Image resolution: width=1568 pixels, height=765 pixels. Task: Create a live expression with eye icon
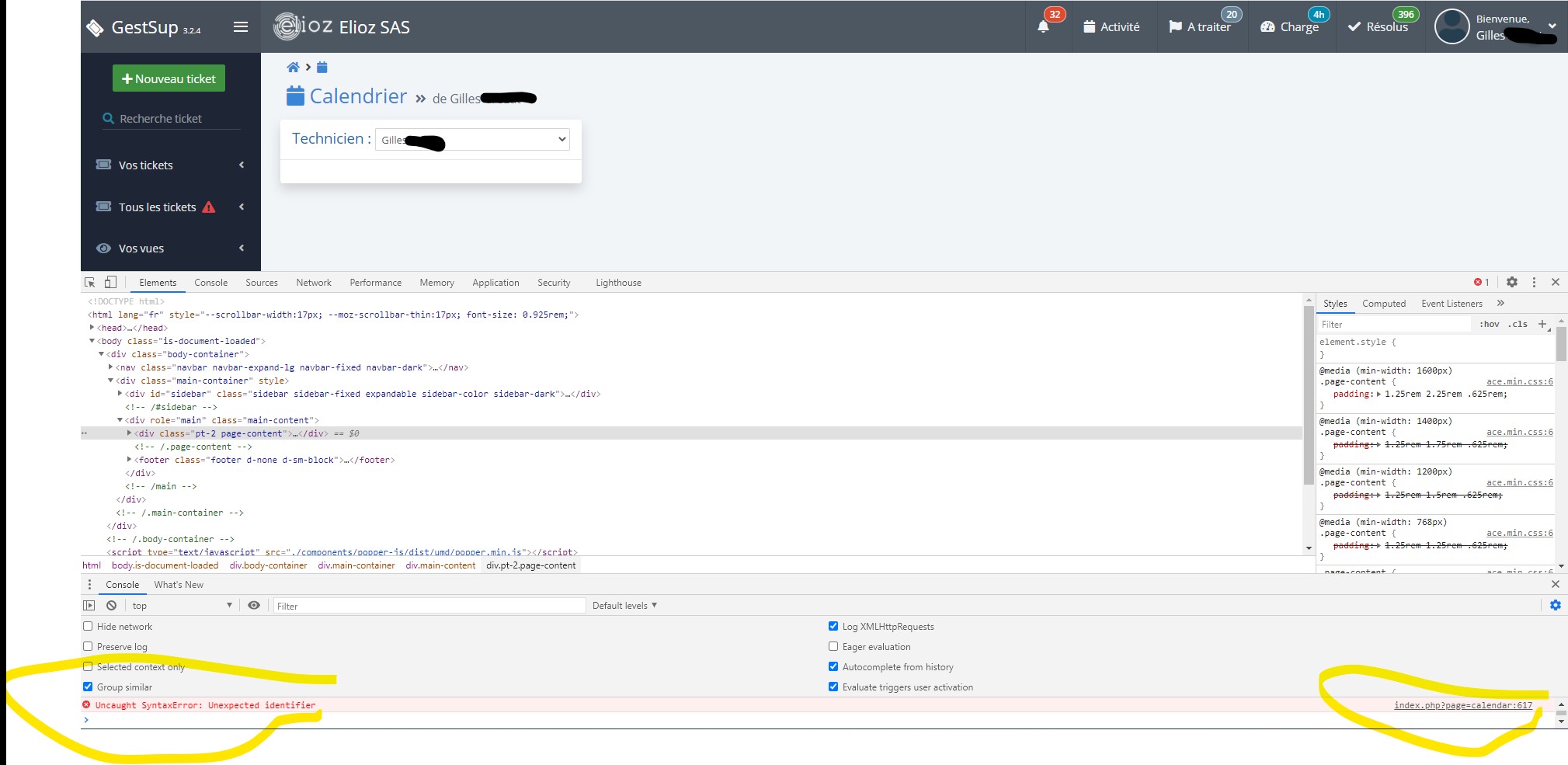(254, 605)
